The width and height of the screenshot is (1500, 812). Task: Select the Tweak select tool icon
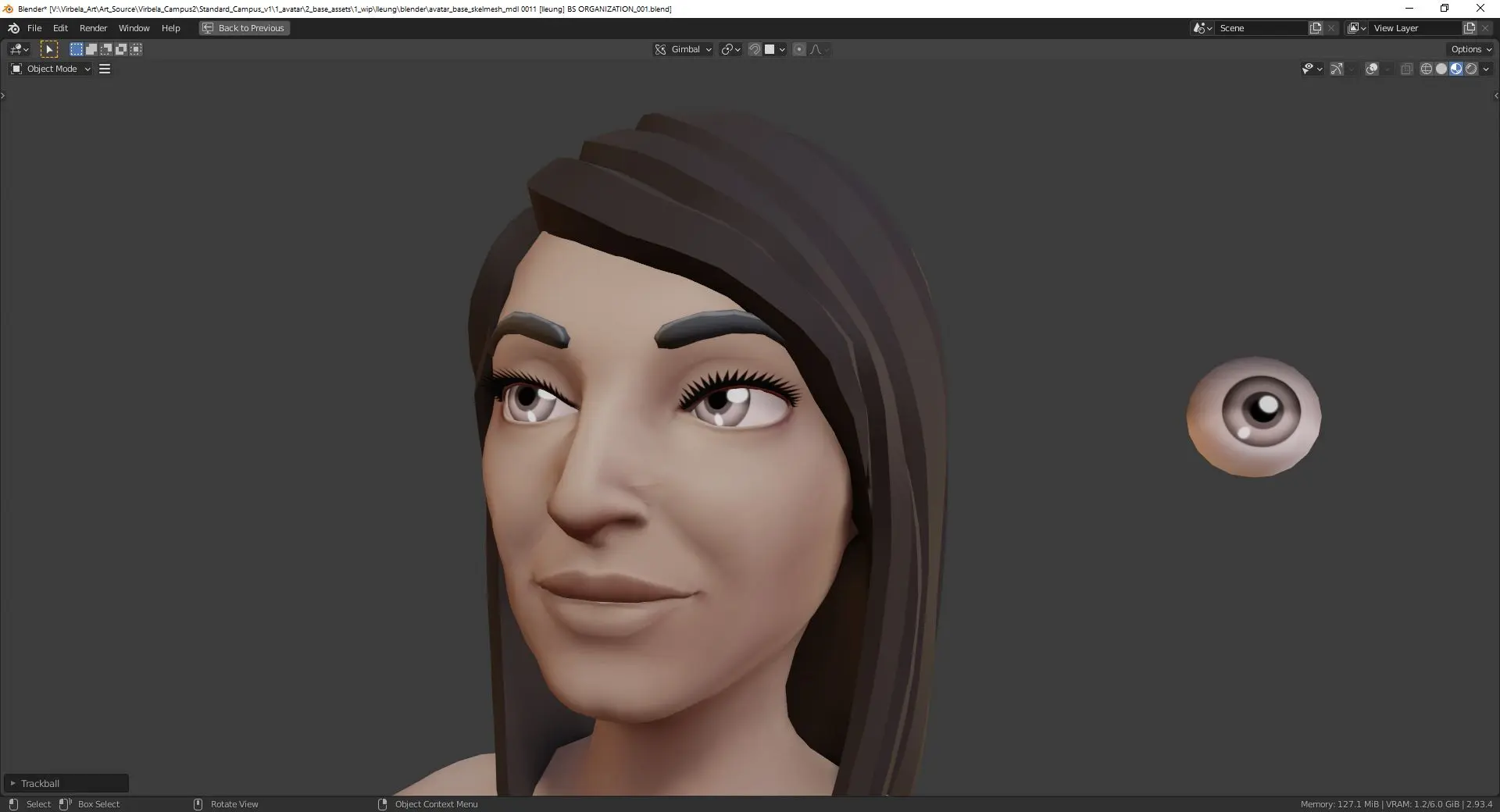[x=48, y=49]
